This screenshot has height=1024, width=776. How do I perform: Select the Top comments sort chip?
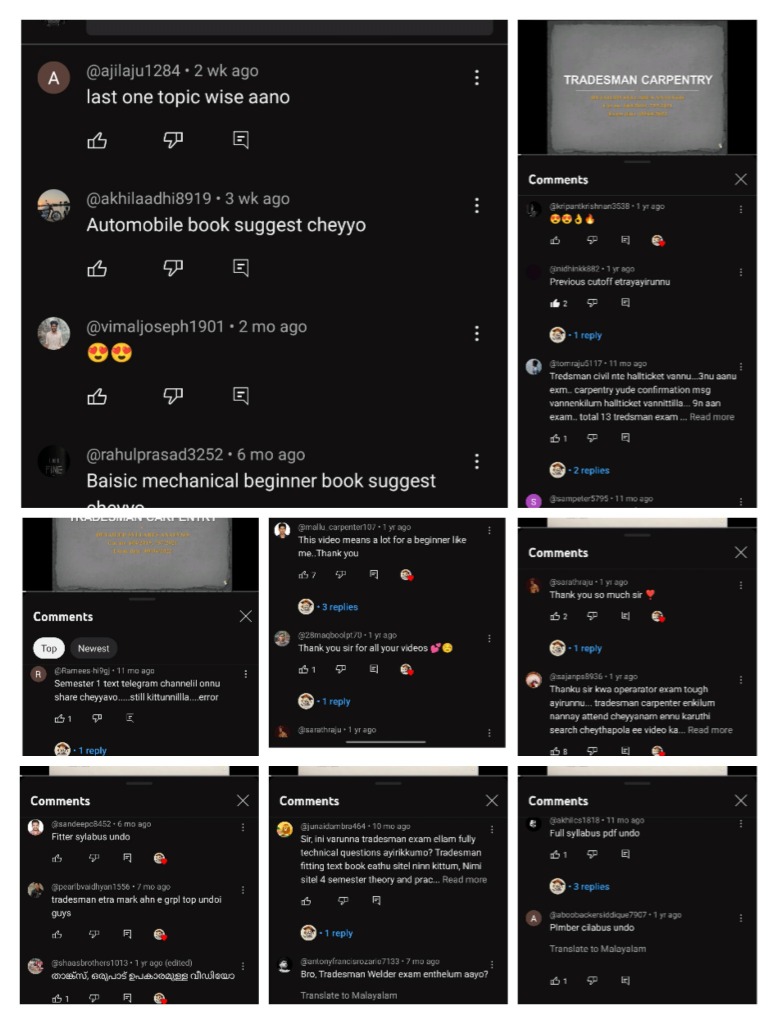point(49,648)
